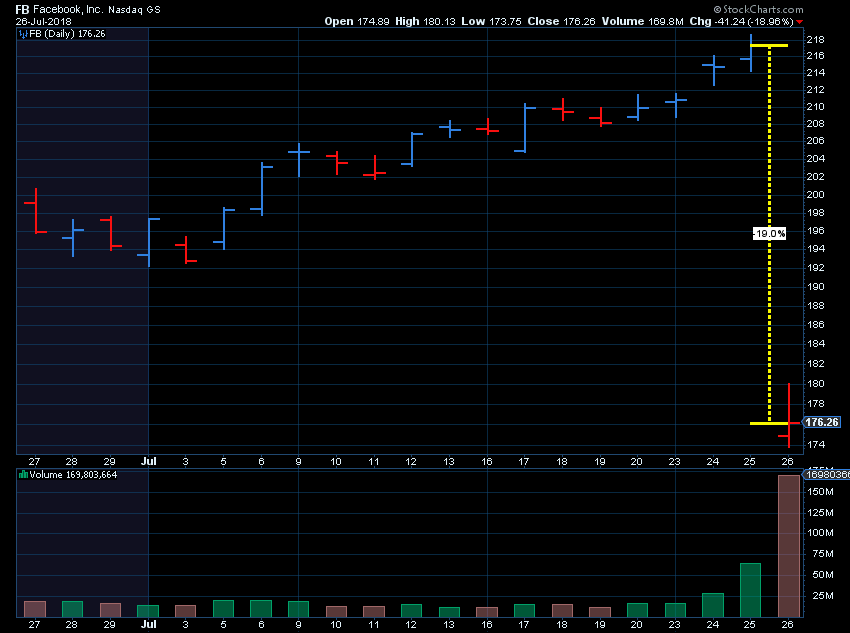Click the June 27 red price bar
850x633 pixels.
pyautogui.click(x=36, y=211)
